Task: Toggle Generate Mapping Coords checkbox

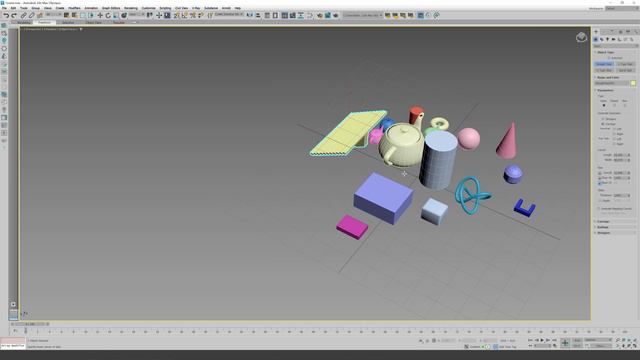Action: point(599,209)
